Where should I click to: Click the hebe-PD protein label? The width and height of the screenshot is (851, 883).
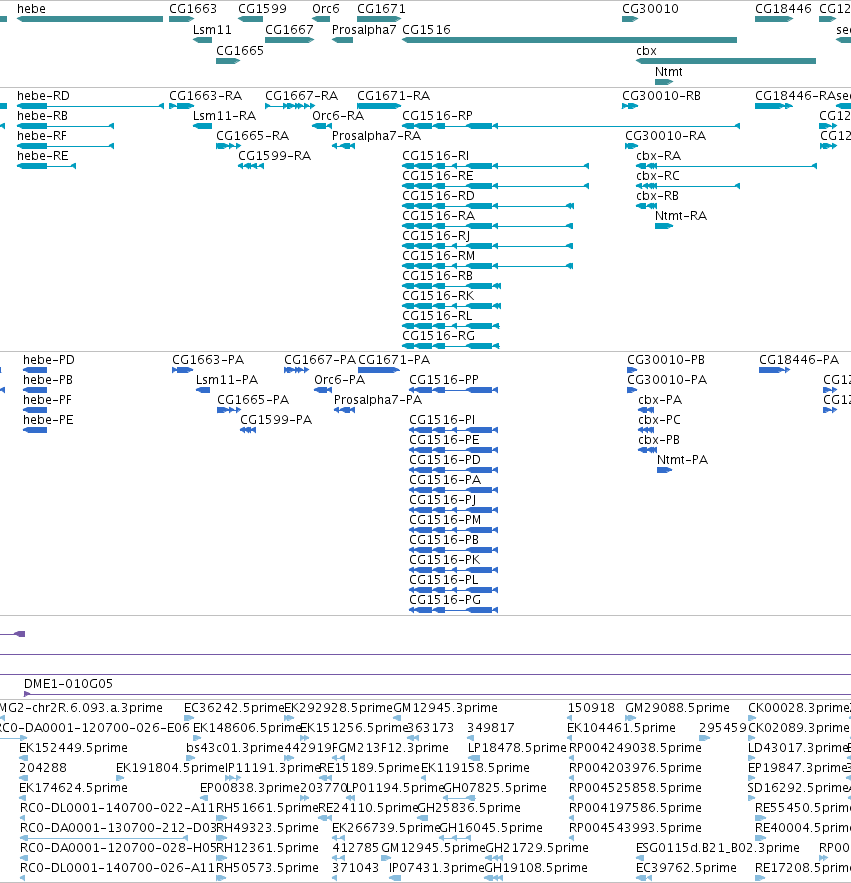tap(48, 359)
